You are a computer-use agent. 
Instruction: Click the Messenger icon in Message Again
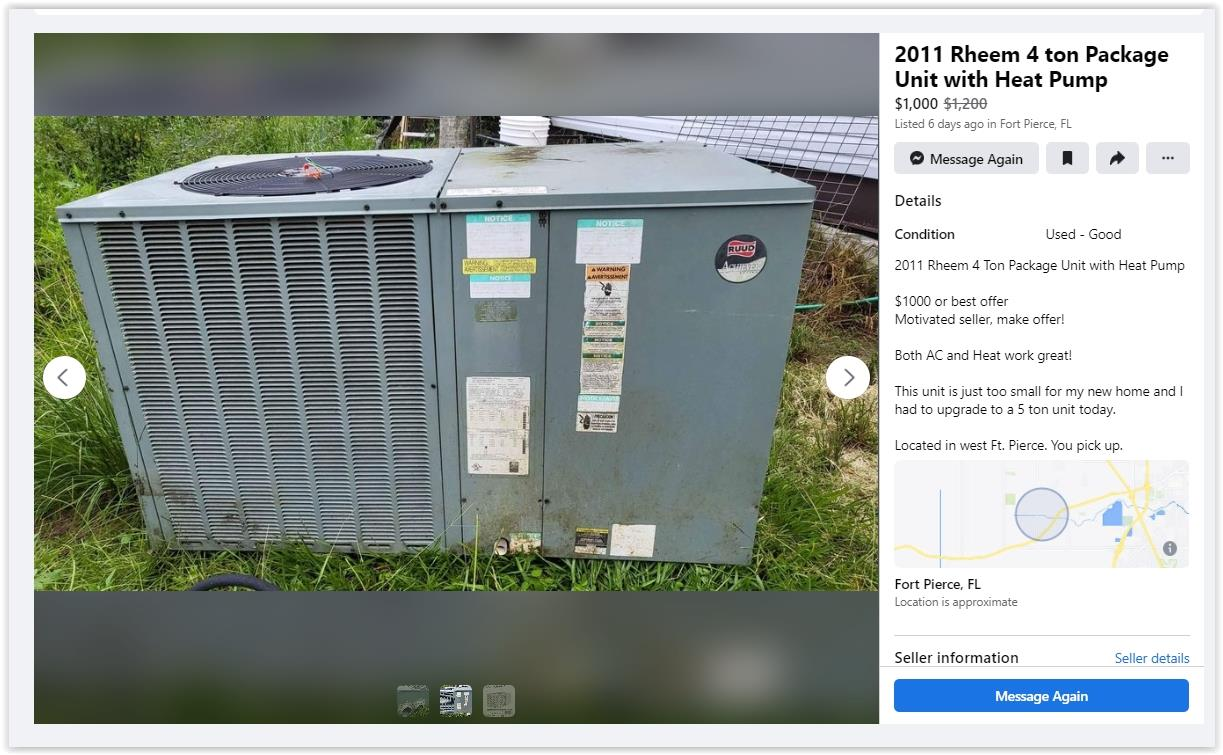pos(916,158)
